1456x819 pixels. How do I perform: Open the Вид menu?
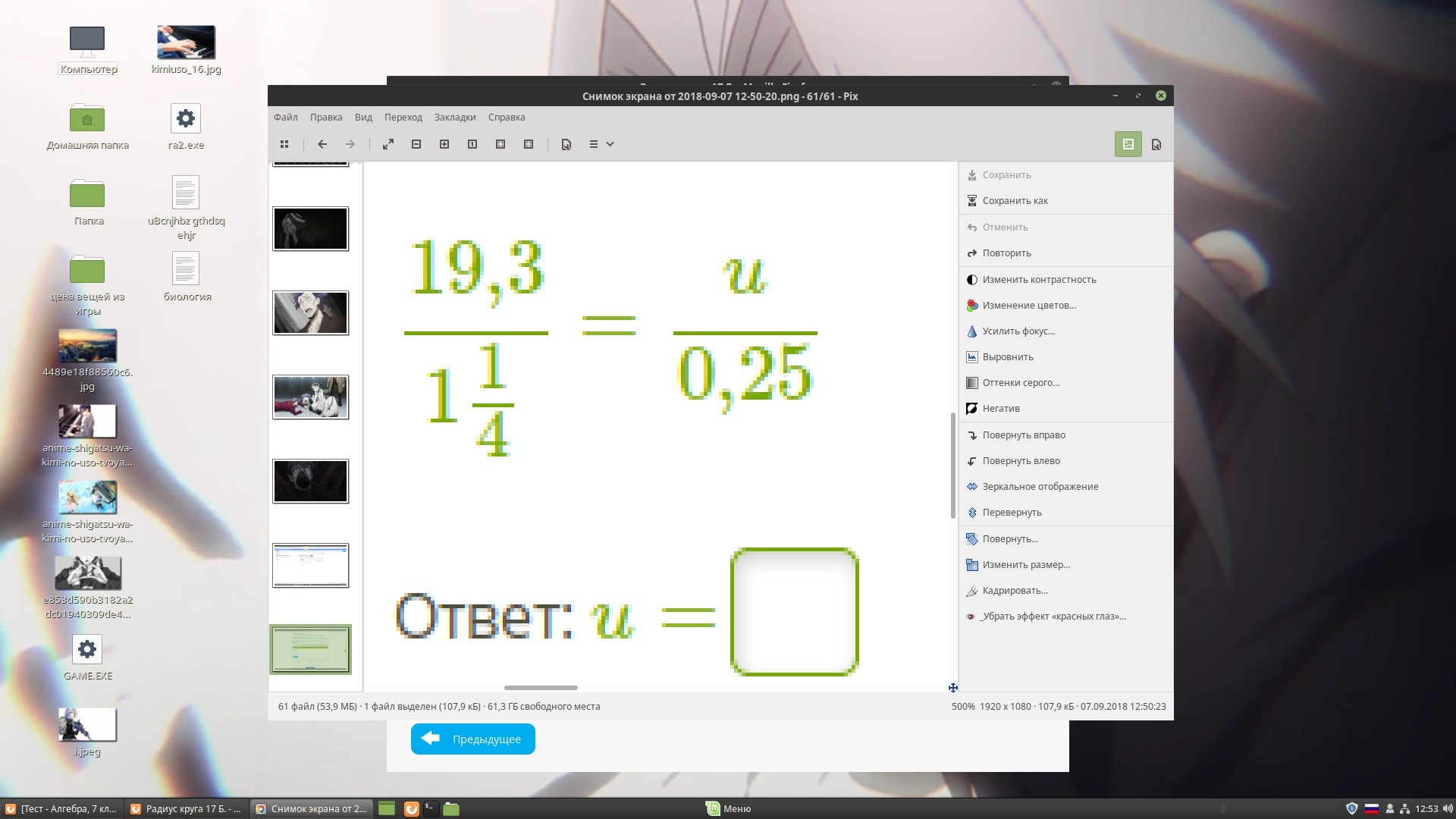pos(363,118)
